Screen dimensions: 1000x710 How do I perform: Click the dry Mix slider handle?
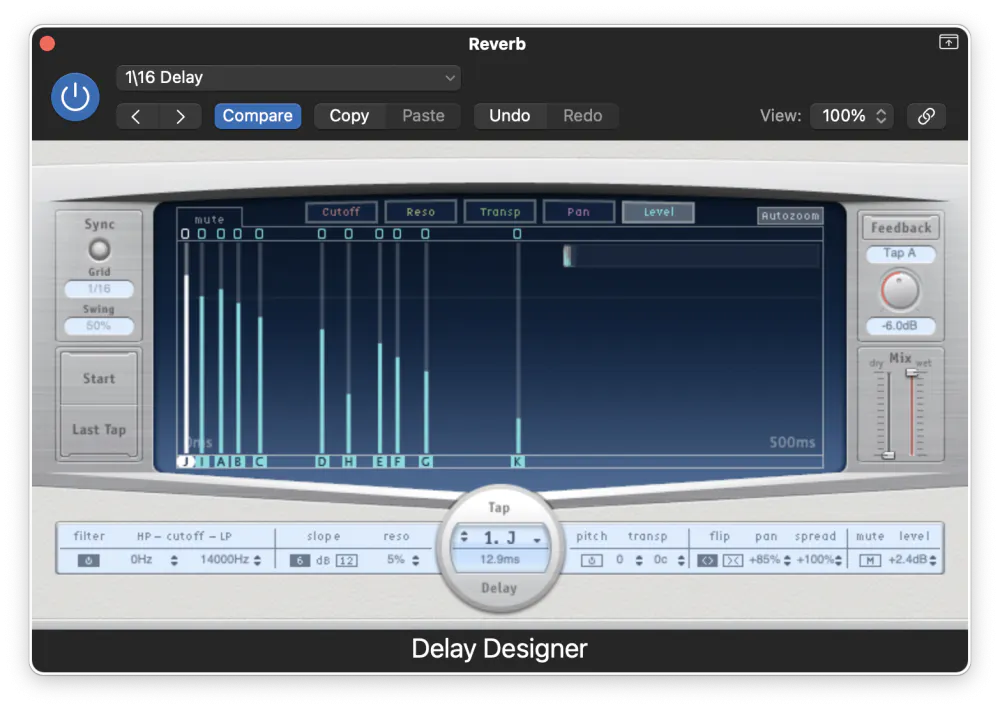click(x=888, y=455)
